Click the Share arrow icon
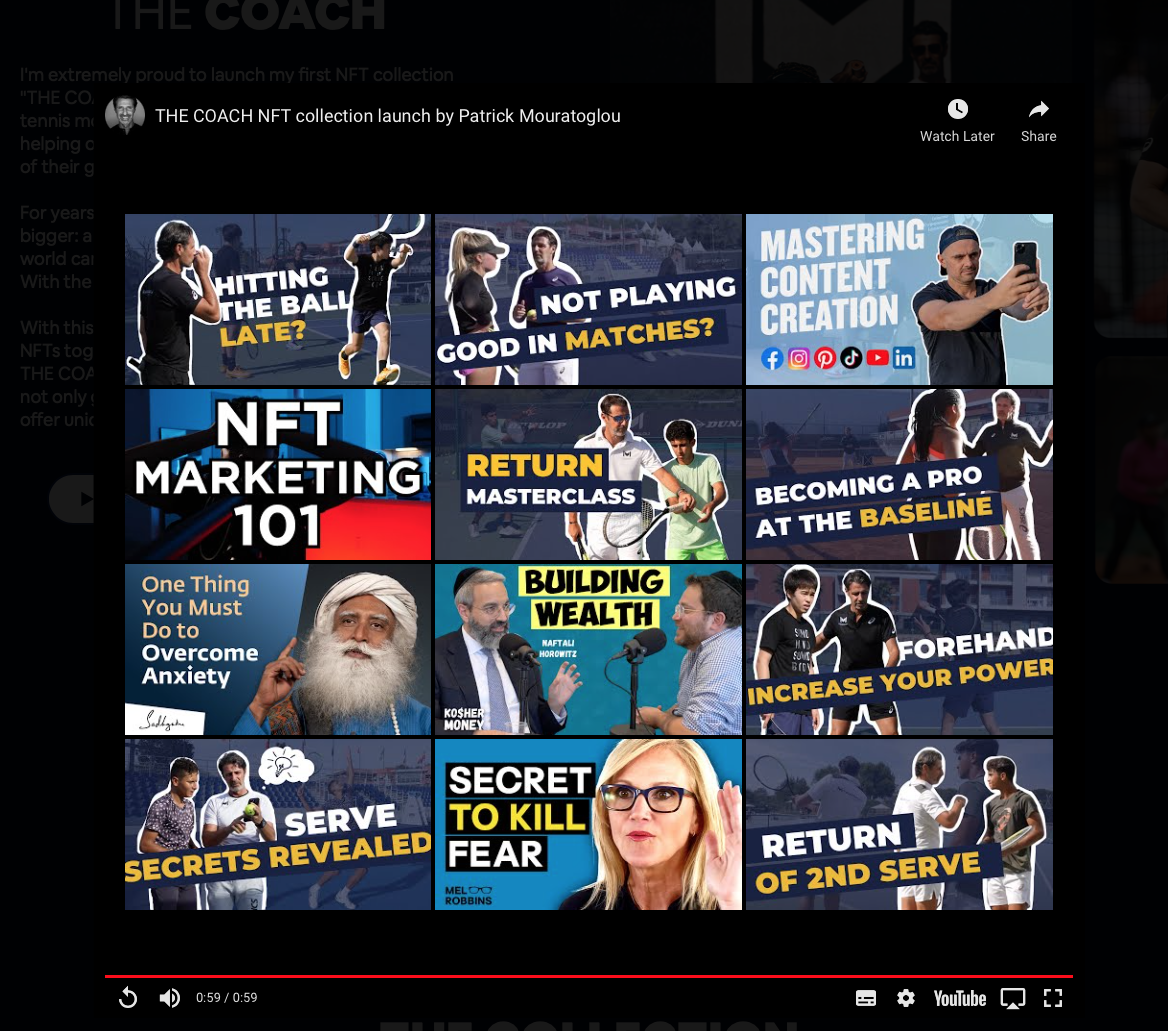Screen dimensions: 1168x1031 point(1038,110)
